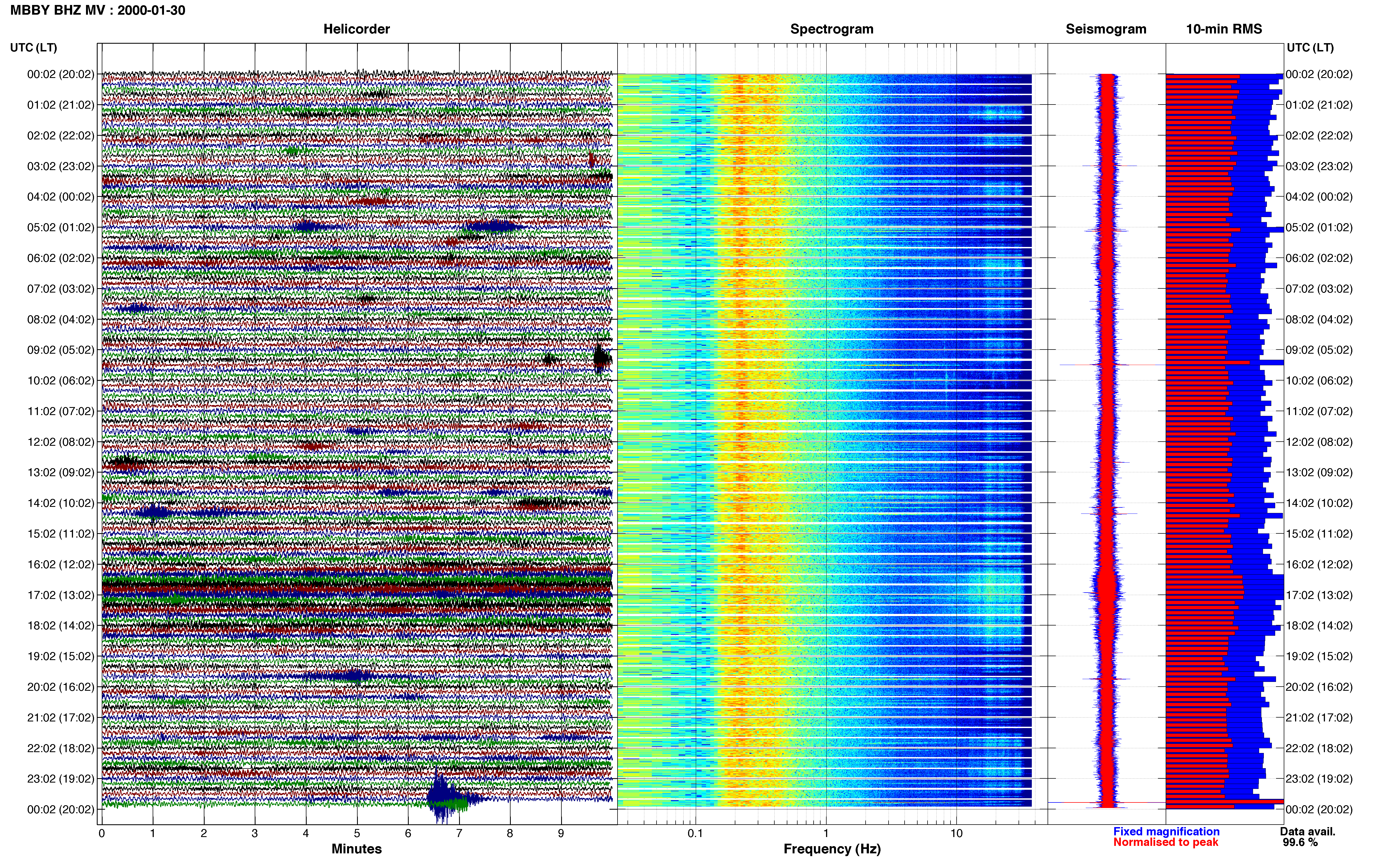The height and width of the screenshot is (868, 1388).
Task: Click the left 17:02 (13:02) time label
Action: pos(60,595)
